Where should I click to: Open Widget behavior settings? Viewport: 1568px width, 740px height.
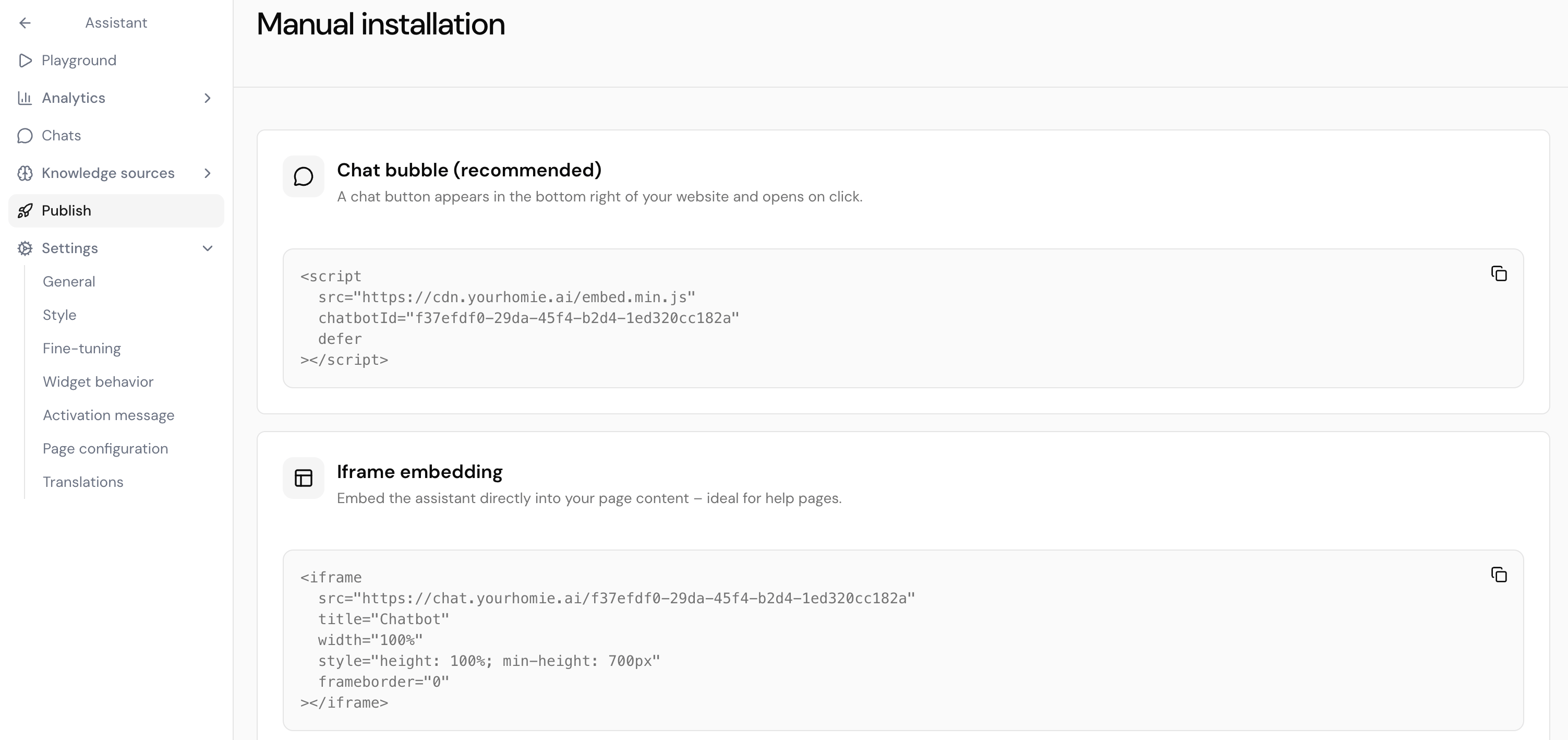(98, 382)
